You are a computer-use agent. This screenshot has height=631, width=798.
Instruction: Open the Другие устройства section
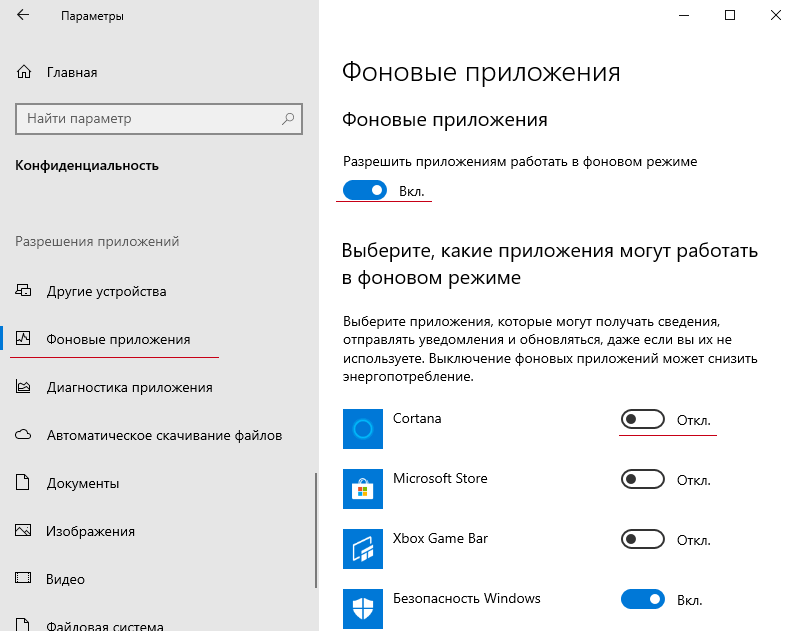click(x=106, y=292)
